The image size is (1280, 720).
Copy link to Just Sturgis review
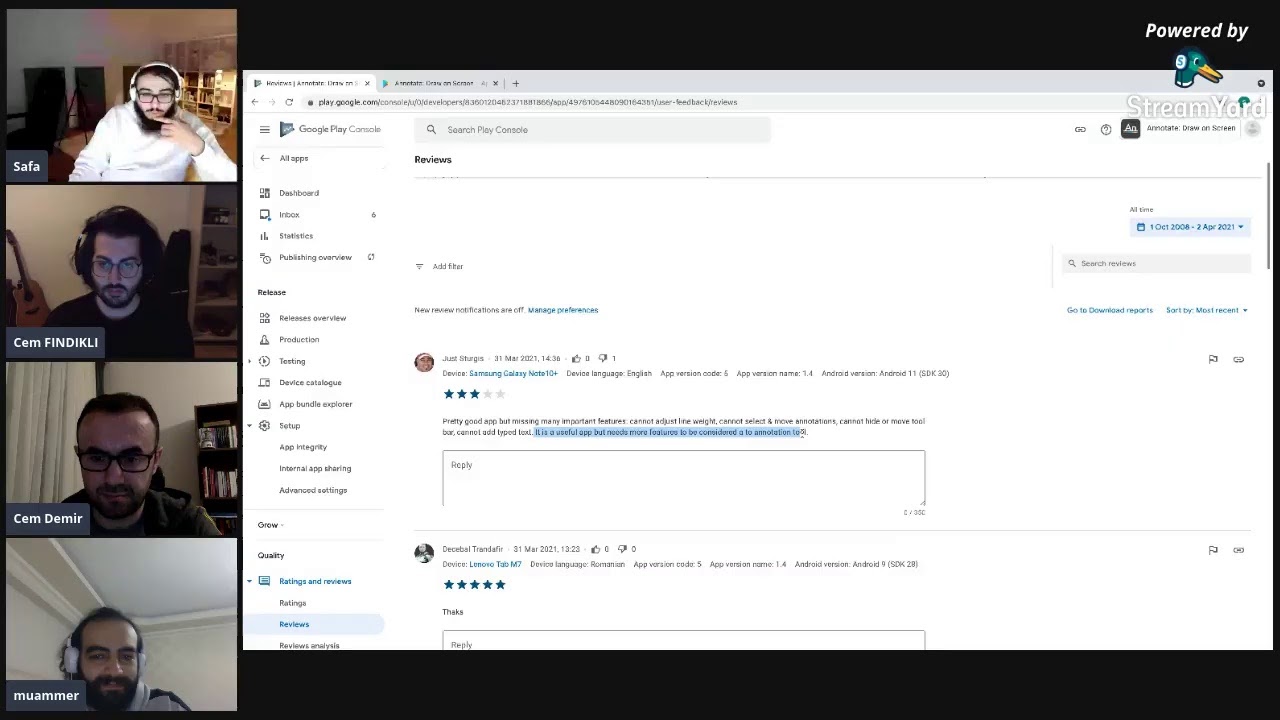(x=1239, y=359)
